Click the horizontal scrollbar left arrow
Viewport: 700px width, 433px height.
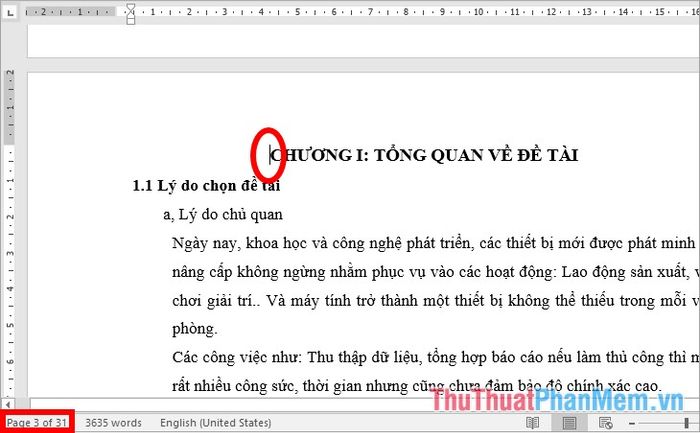click(8, 404)
